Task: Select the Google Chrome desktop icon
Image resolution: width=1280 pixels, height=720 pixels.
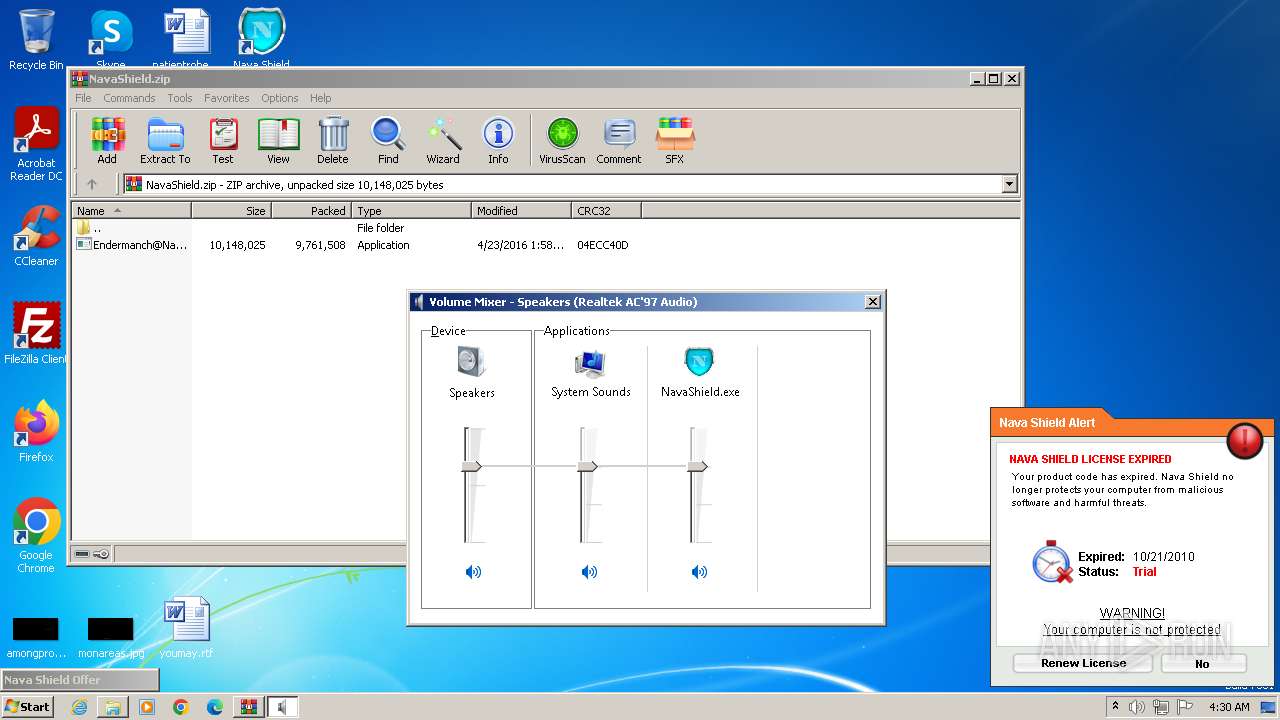Action: point(36,535)
